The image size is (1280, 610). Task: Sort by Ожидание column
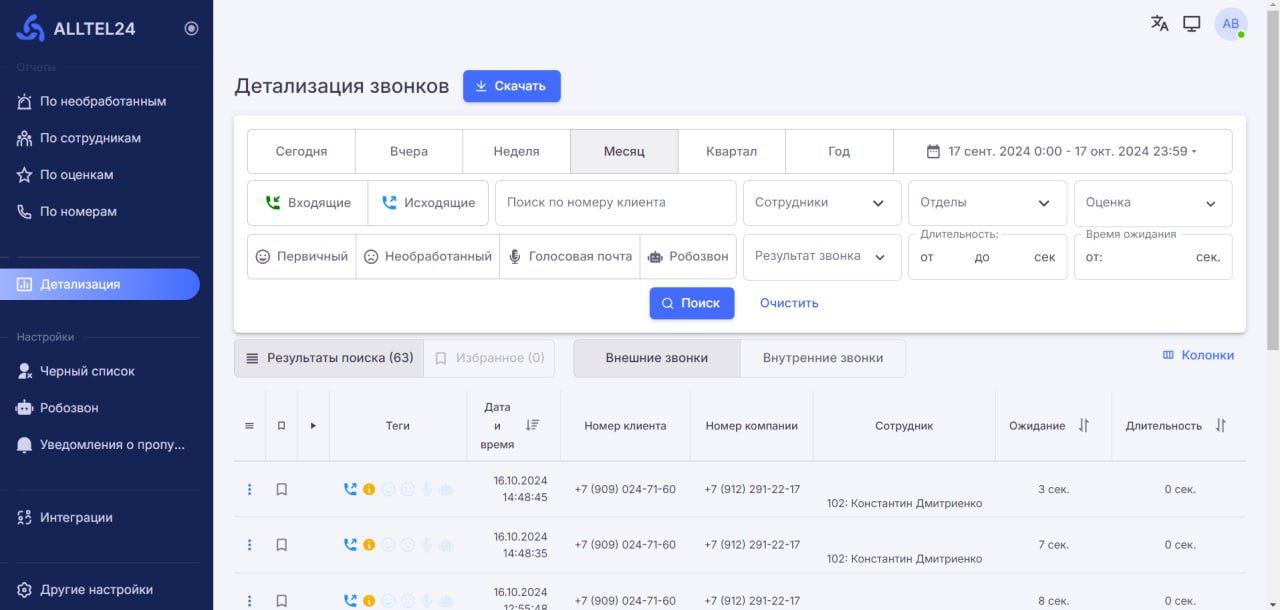click(1083, 425)
